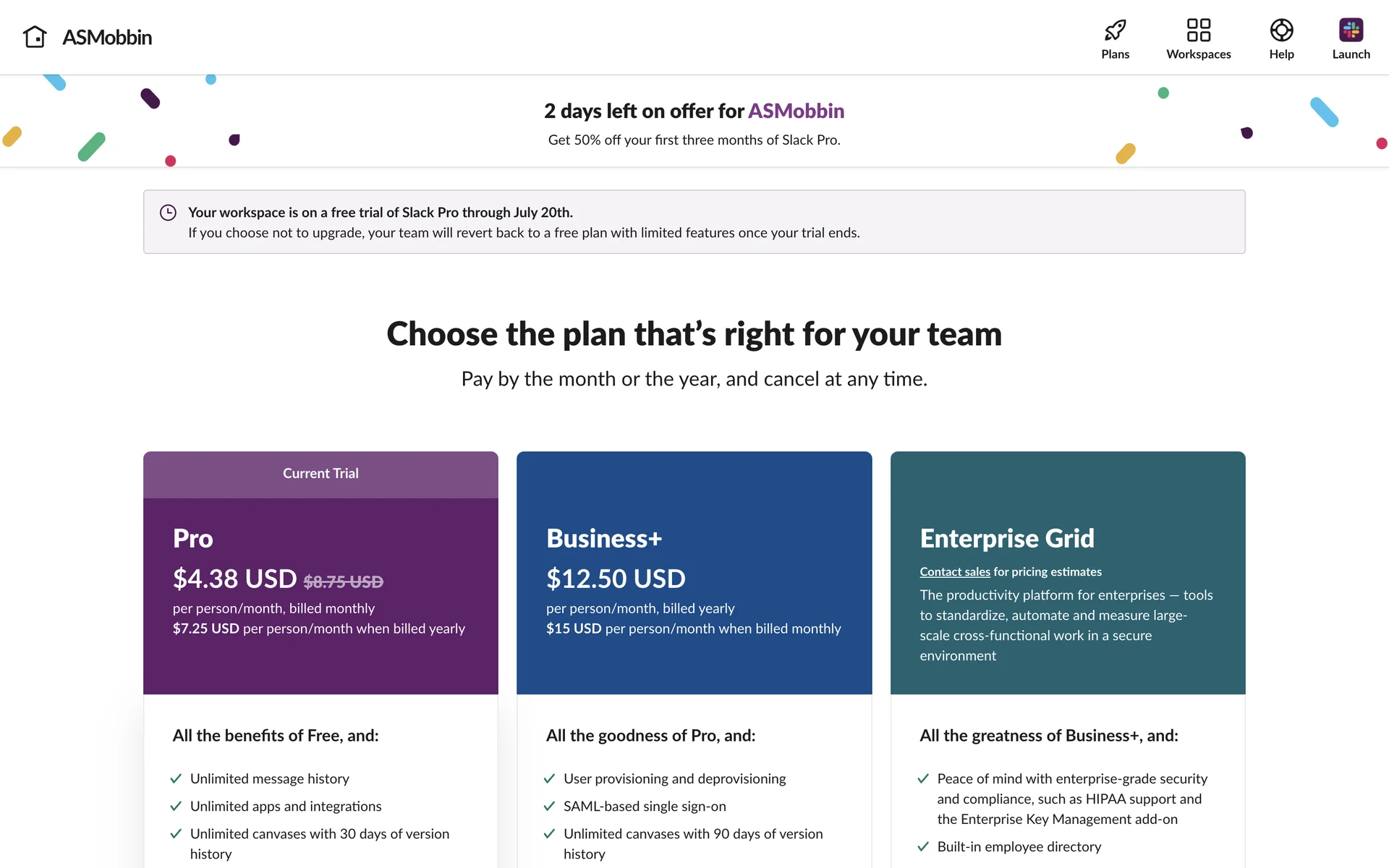Open Plans via the rocket icon
The width and height of the screenshot is (1389, 868).
pos(1115,30)
